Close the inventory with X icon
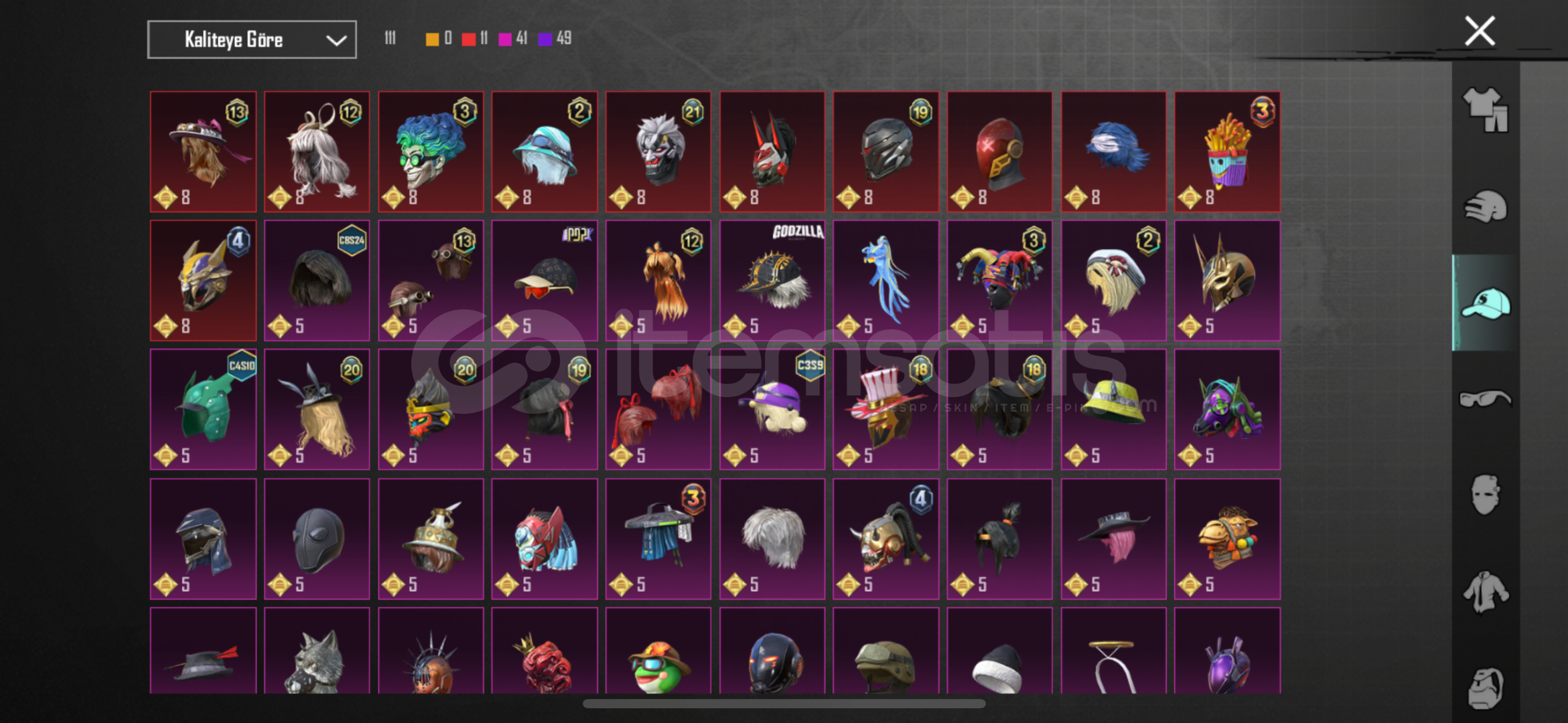This screenshot has height=723, width=1568. [x=1480, y=31]
